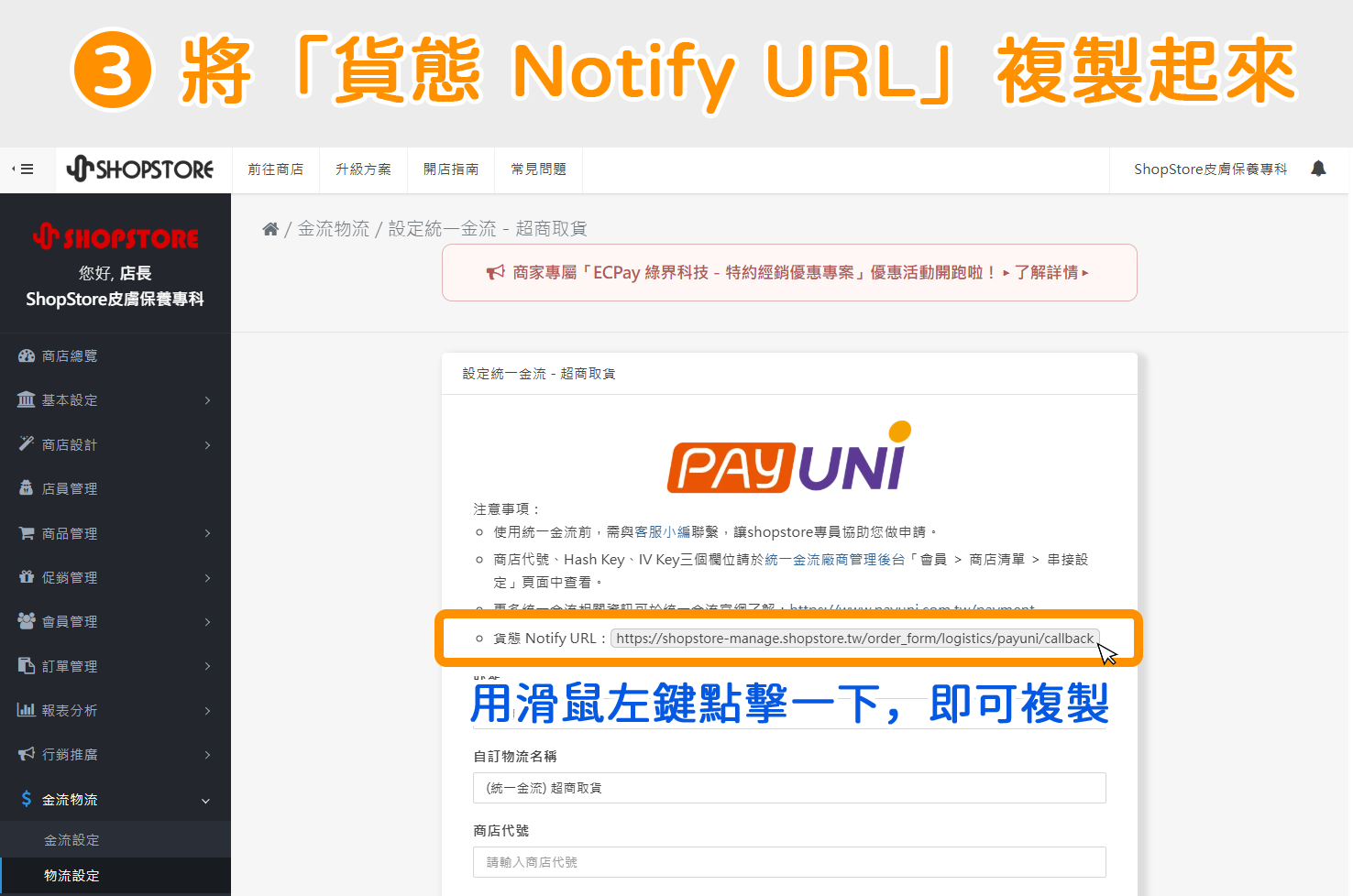Image resolution: width=1353 pixels, height=896 pixels.
Task: Click the 設定統一金流 - 超商取貨 breadcrumb text
Action: click(488, 228)
